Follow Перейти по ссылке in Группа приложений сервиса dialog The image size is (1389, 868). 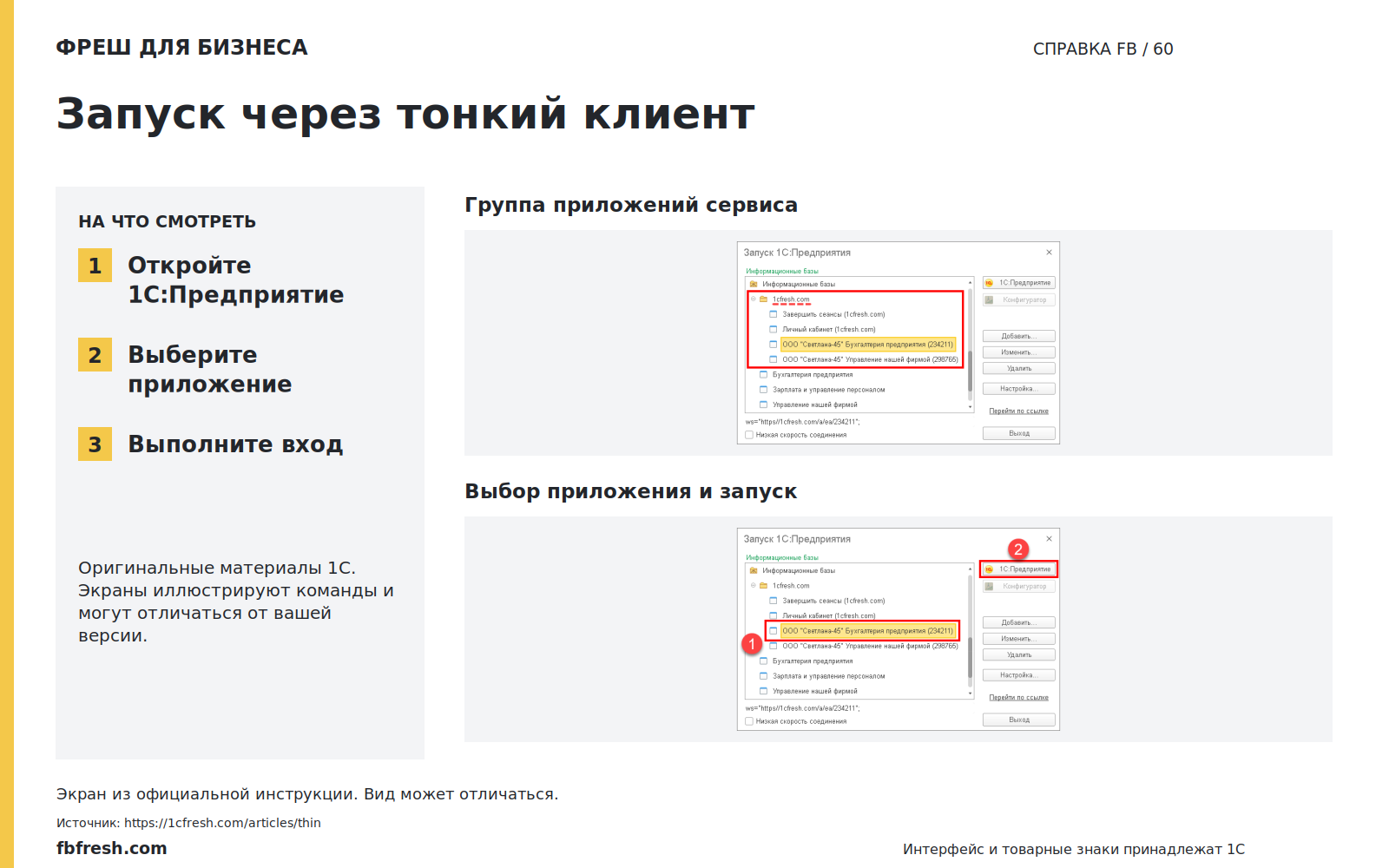[1018, 411]
